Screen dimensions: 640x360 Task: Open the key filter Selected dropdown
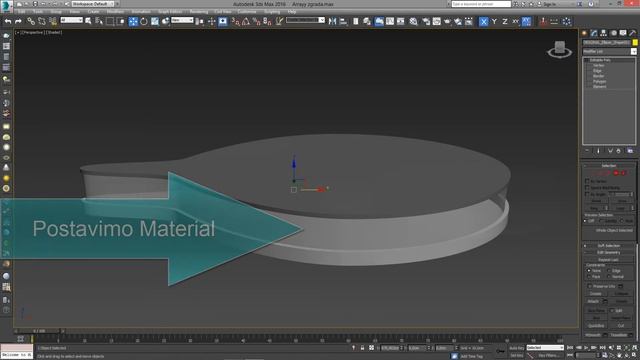click(545, 348)
